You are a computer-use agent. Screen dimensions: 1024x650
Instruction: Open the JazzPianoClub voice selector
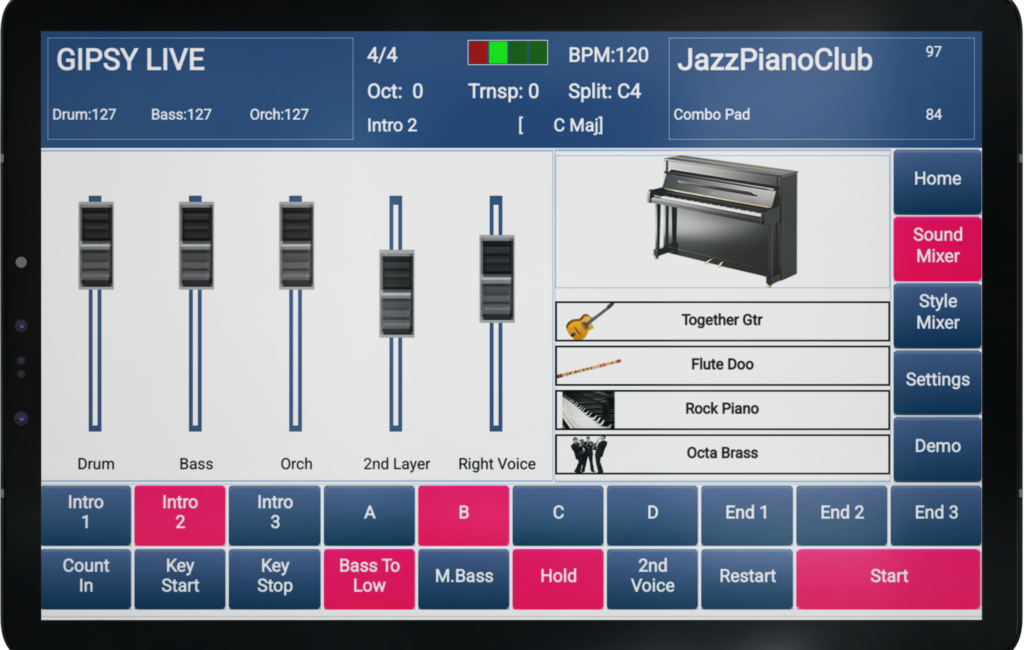(775, 60)
